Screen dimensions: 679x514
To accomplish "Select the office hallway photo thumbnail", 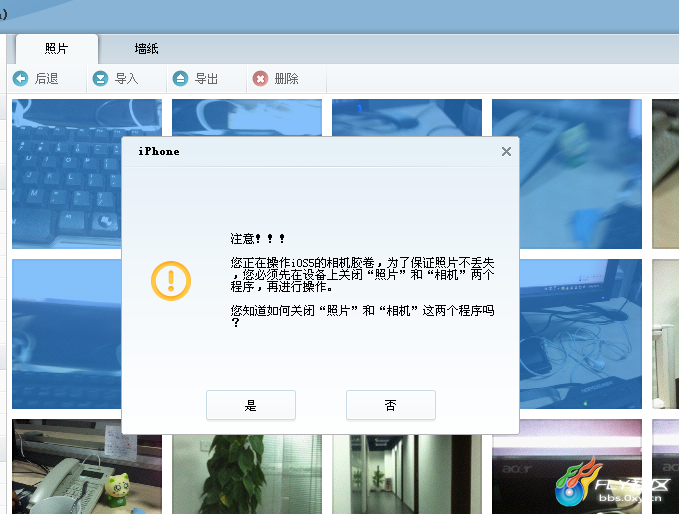I will click(407, 474).
